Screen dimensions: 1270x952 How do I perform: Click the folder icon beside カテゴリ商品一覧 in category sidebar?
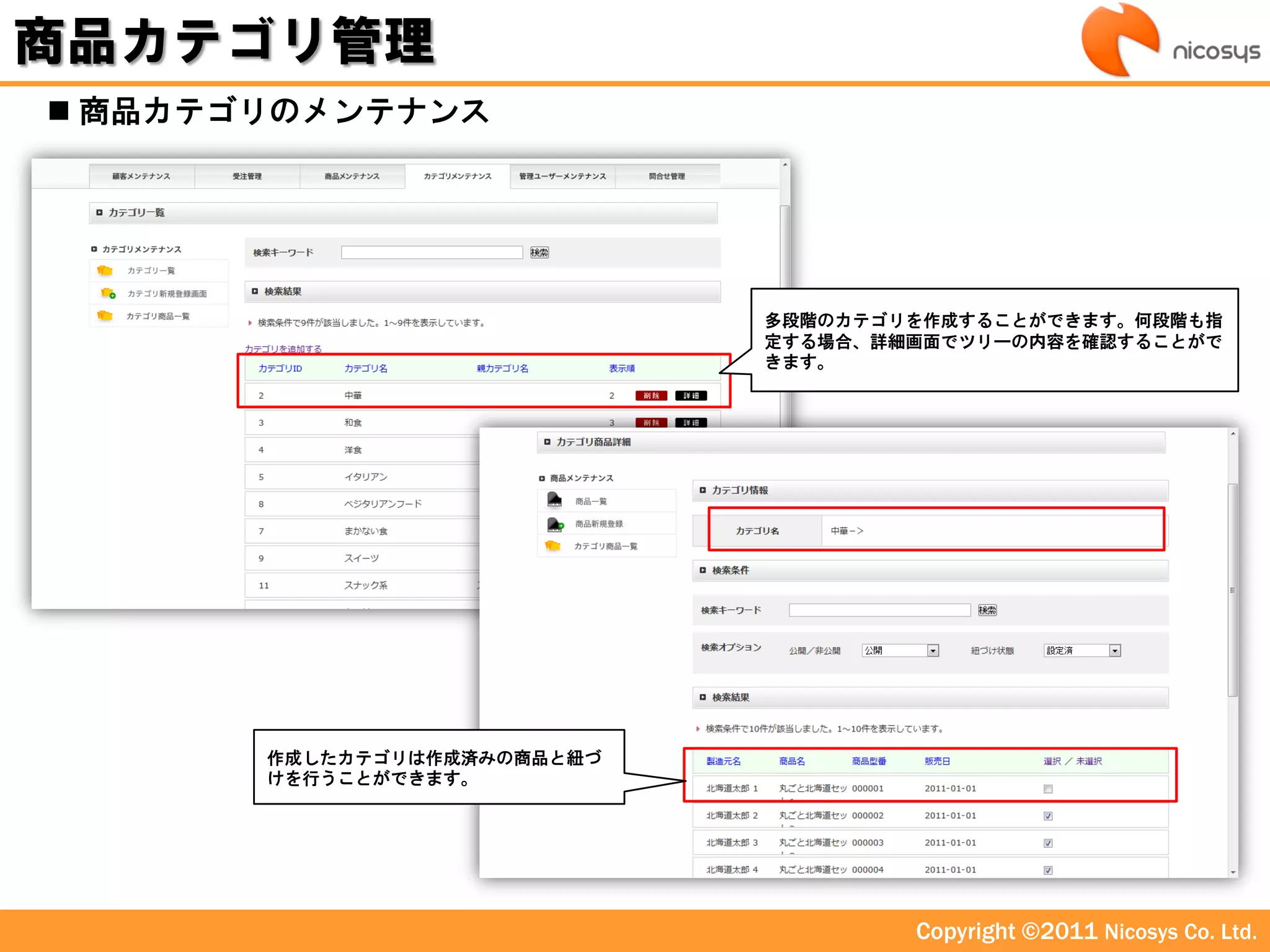click(105, 316)
